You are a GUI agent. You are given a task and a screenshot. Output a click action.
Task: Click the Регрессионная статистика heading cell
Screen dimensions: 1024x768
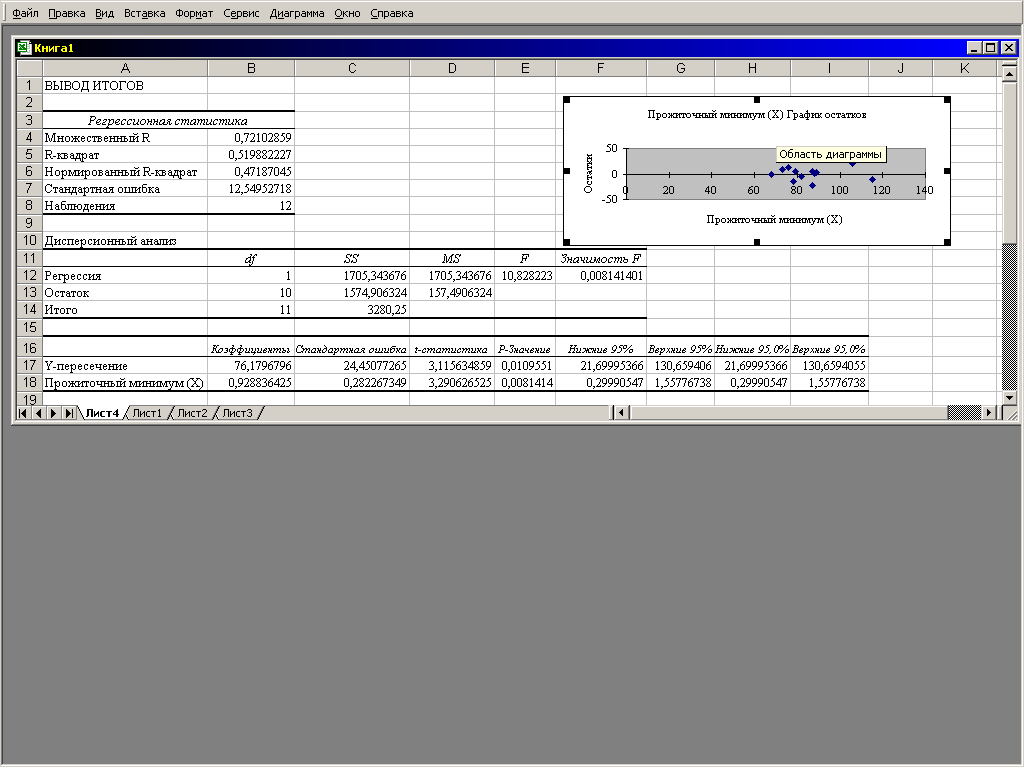point(168,120)
